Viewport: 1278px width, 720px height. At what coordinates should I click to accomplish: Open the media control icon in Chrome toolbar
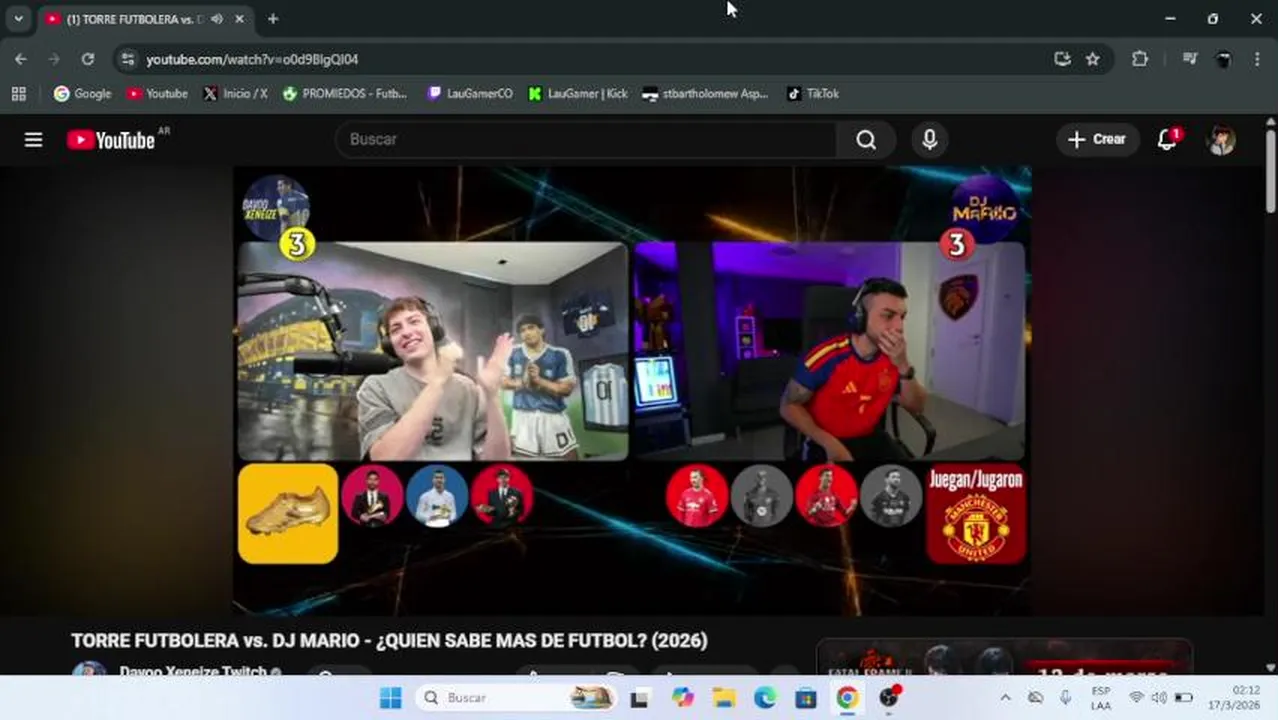pyautogui.click(x=1189, y=59)
